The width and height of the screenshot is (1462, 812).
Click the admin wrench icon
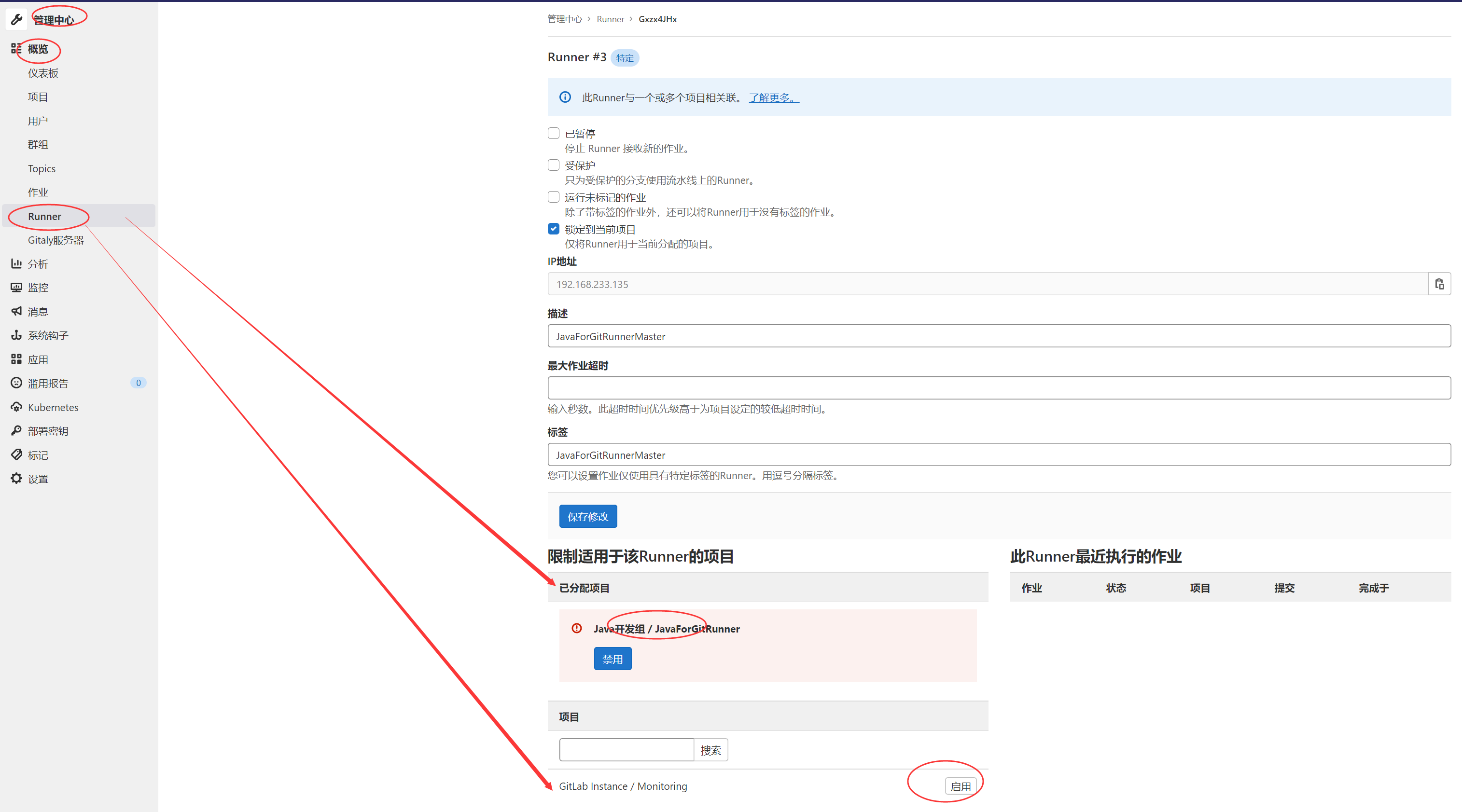point(16,20)
